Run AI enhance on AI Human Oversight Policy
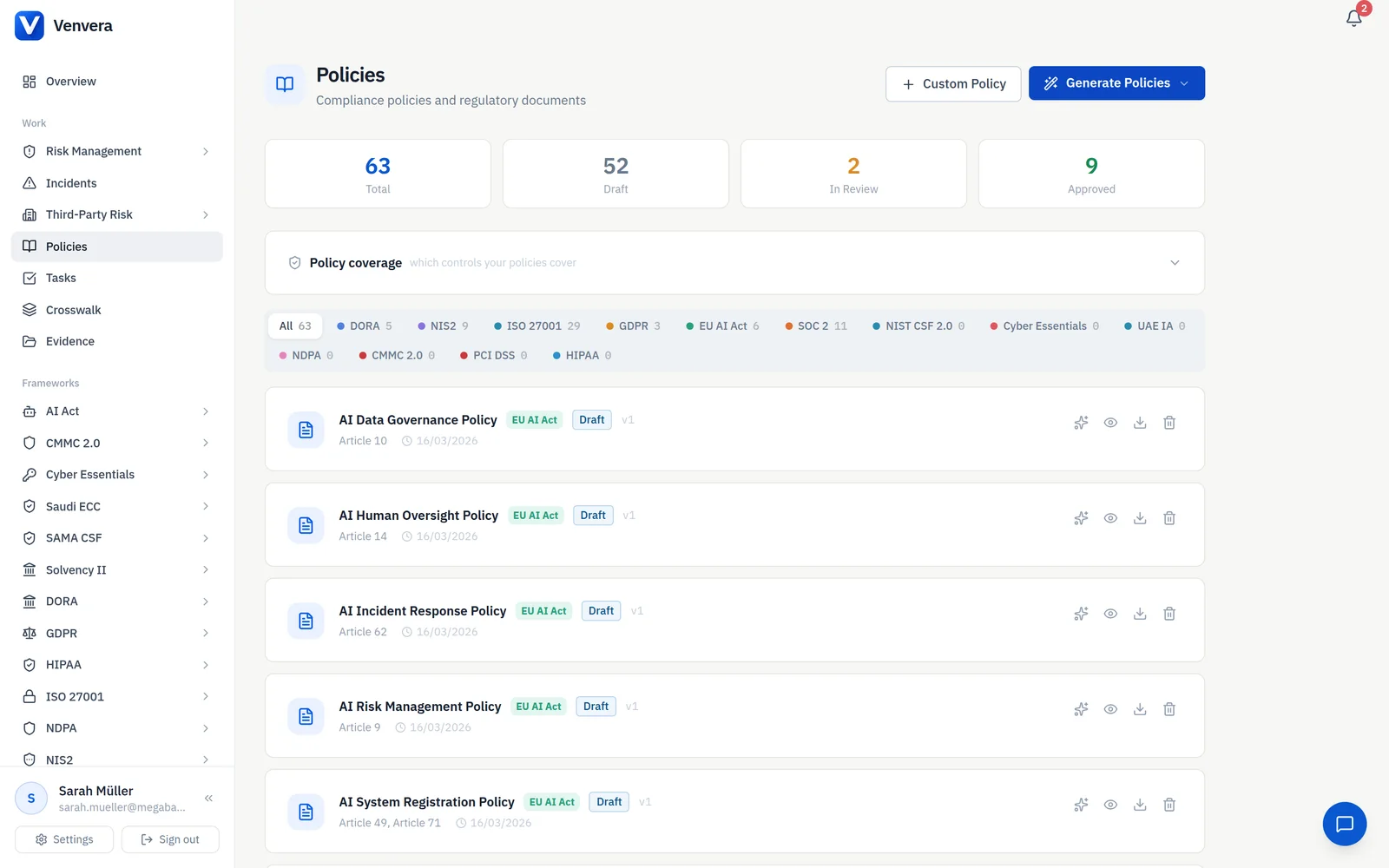The height and width of the screenshot is (868, 1389). coord(1081,518)
